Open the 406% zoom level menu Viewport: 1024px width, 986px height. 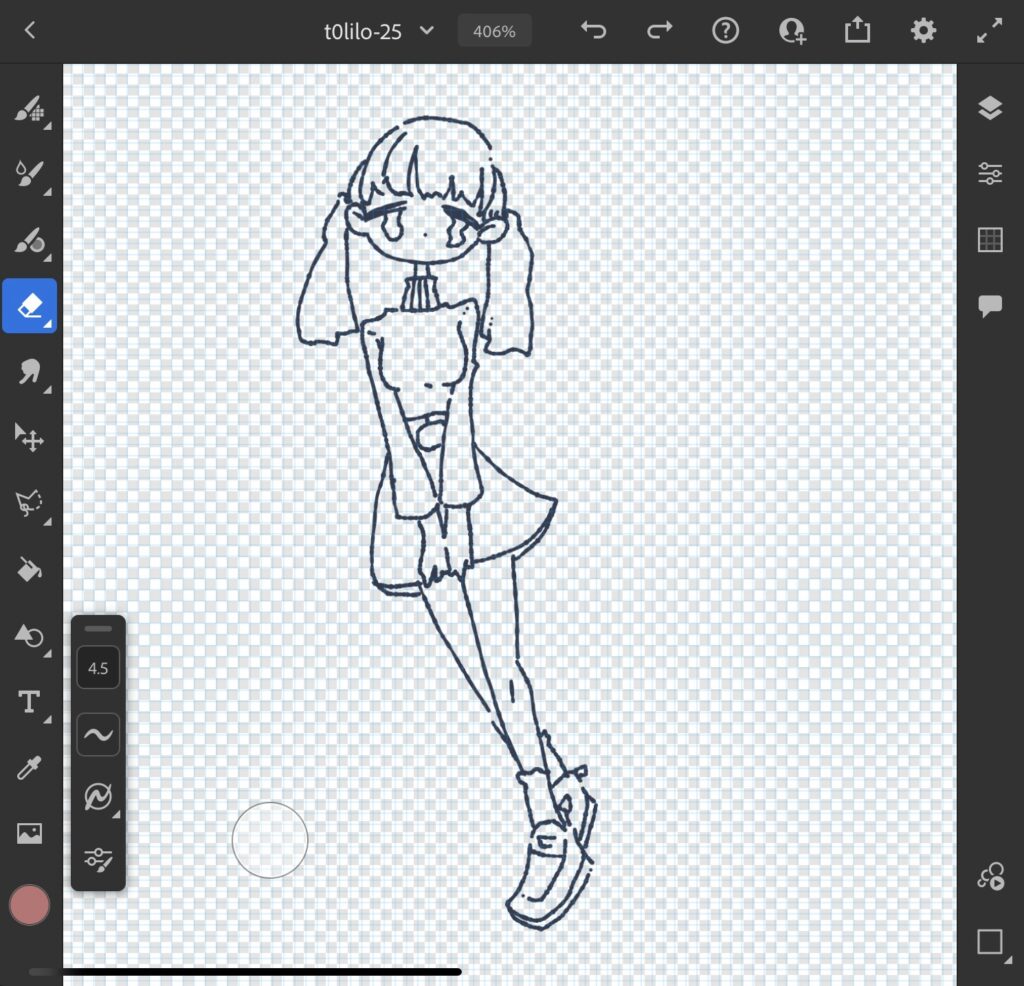pos(494,31)
